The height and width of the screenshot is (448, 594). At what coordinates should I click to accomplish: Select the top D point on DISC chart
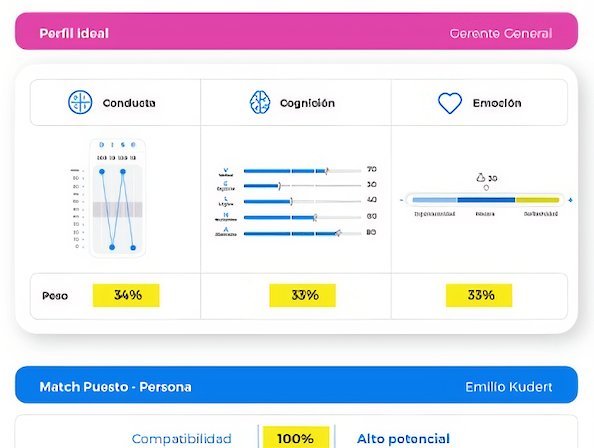click(102, 172)
